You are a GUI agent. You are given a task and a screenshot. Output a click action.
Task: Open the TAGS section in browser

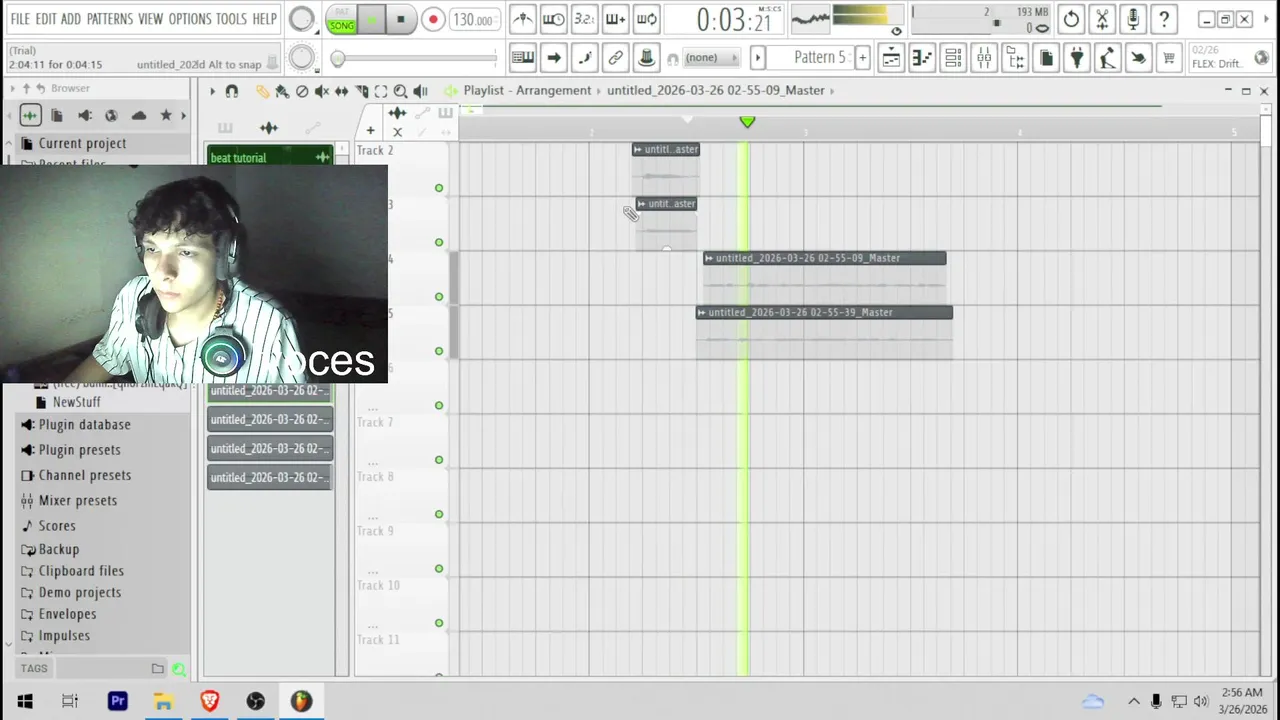(x=34, y=669)
